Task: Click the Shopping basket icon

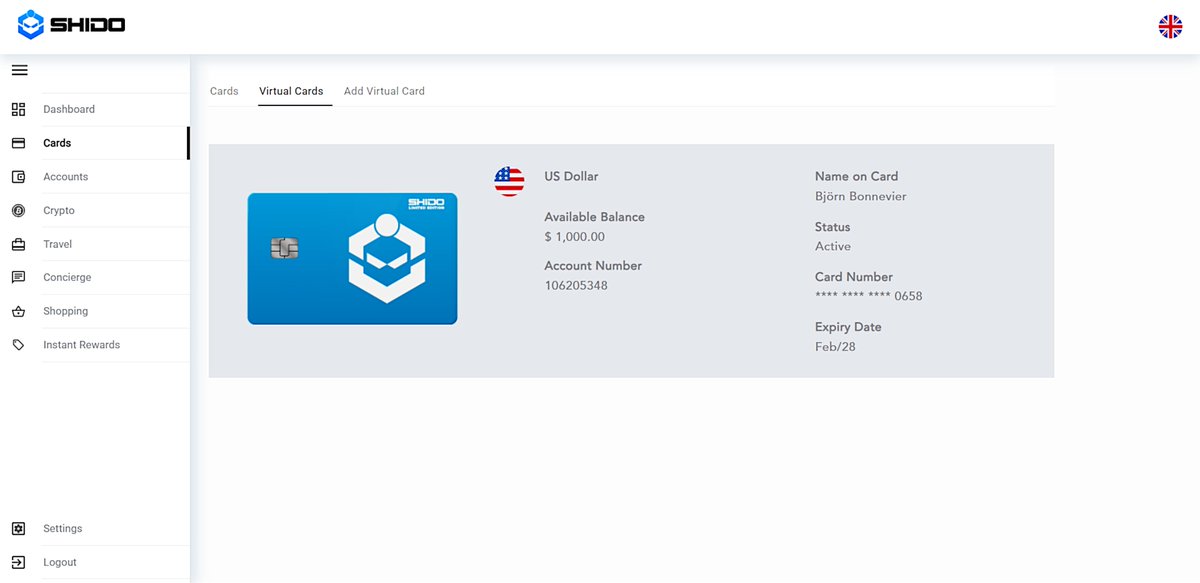Action: (18, 311)
